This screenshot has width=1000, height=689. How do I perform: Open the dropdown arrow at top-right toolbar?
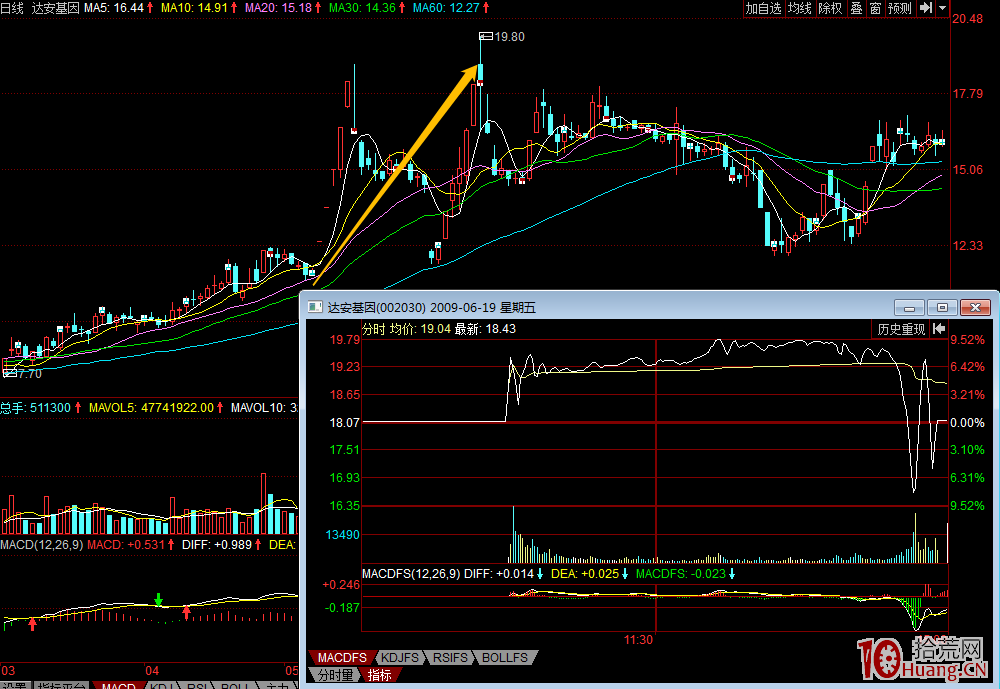tap(943, 8)
